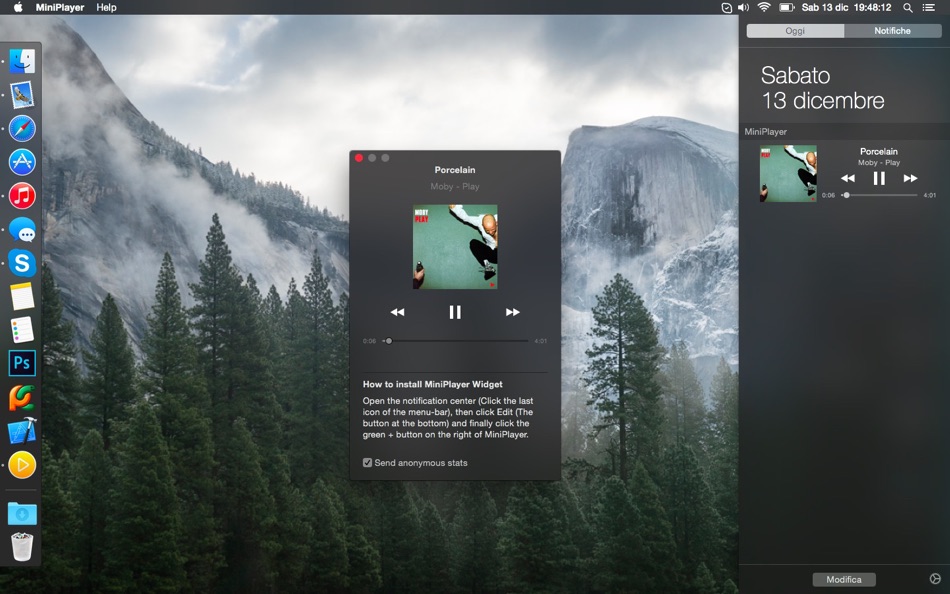The width and height of the screenshot is (950, 594).
Task: Click the playback progress slider in MiniPlayer
Action: 455,340
